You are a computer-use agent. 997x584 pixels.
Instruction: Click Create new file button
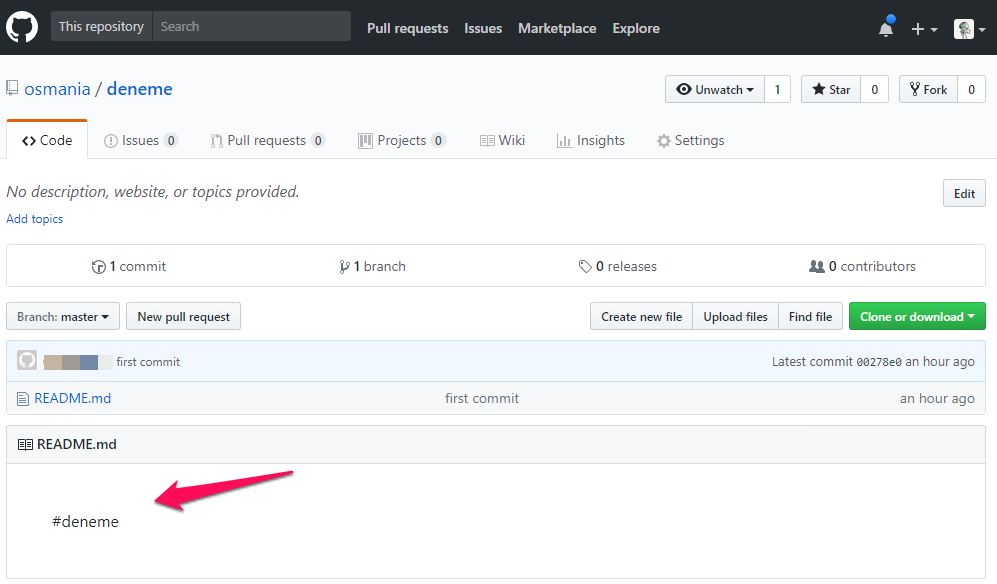click(642, 317)
